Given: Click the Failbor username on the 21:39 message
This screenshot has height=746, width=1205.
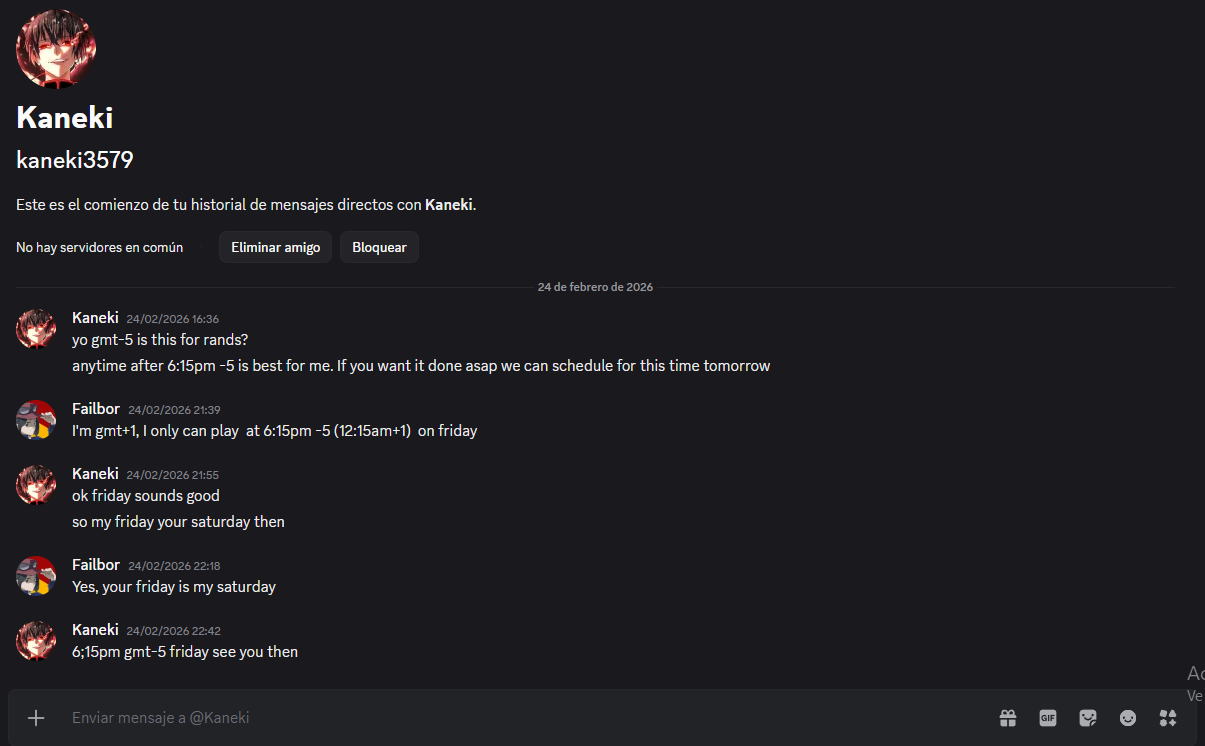Looking at the screenshot, I should point(96,409).
